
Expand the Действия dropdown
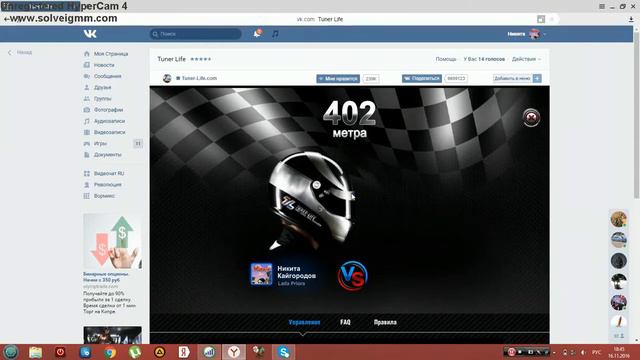[526, 59]
